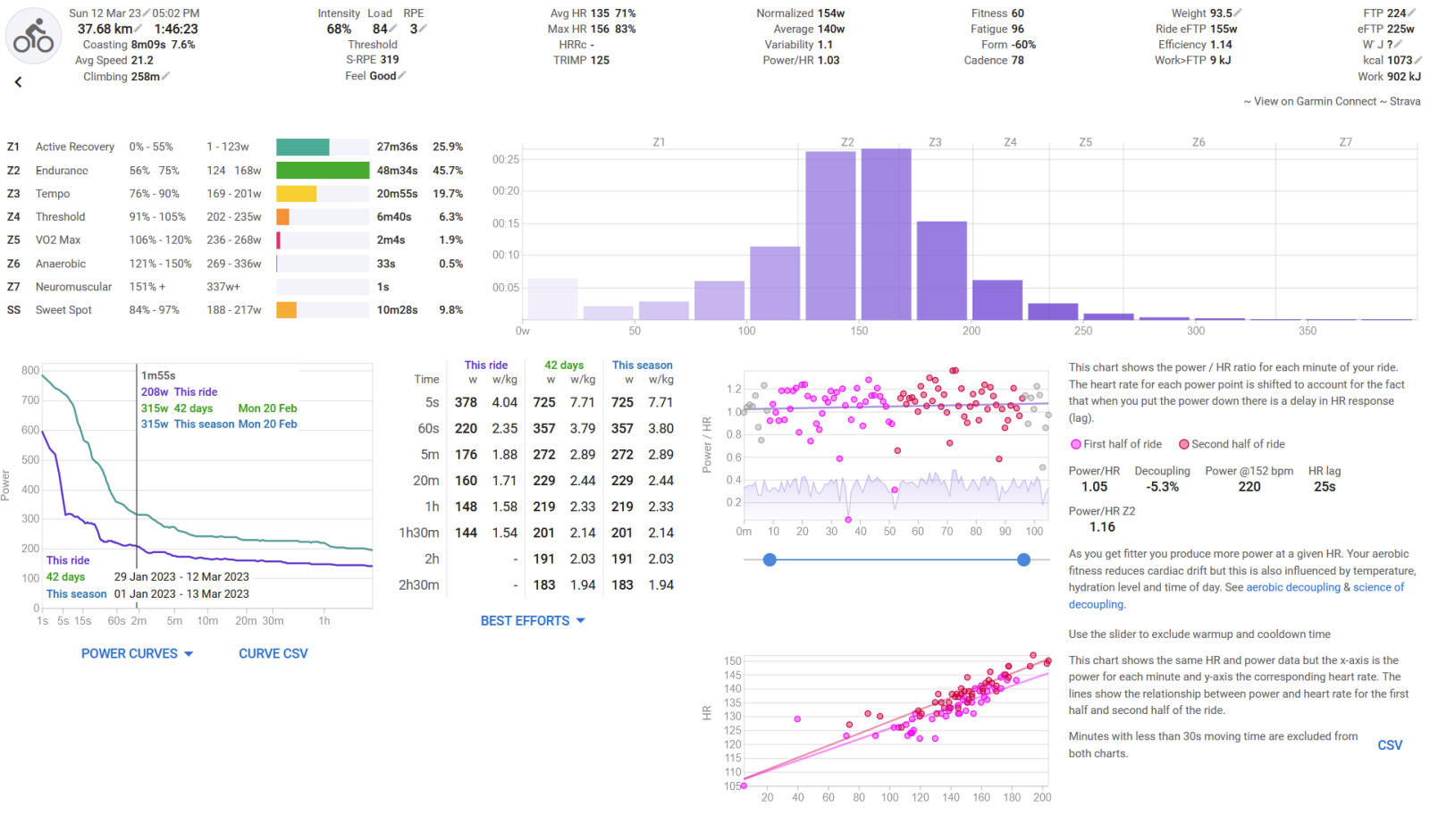
Task: Edit Climbing 258m with its pencil icon
Action: tap(166, 77)
